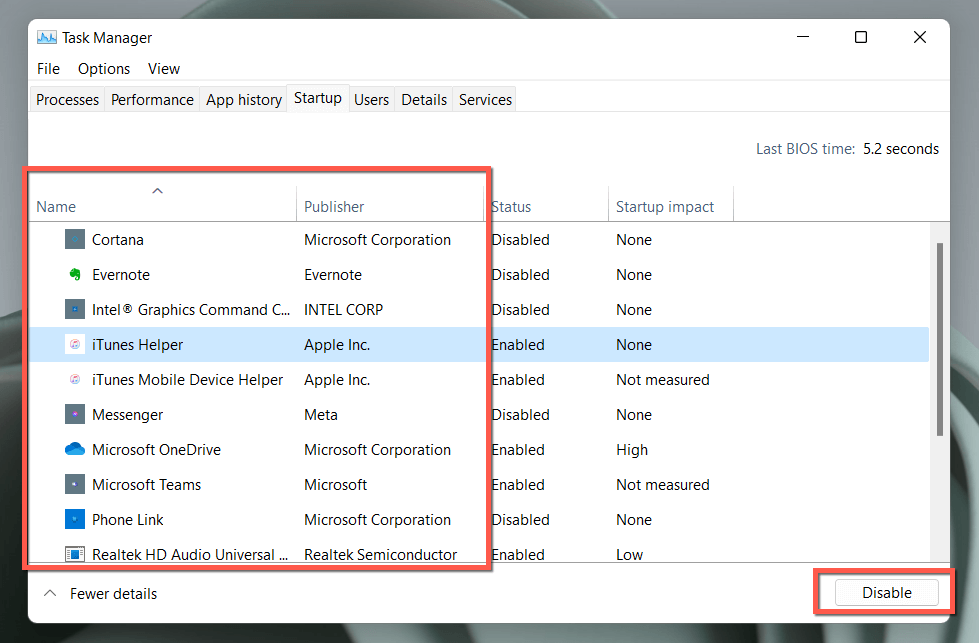Select the iTunes Helper icon

click(75, 345)
